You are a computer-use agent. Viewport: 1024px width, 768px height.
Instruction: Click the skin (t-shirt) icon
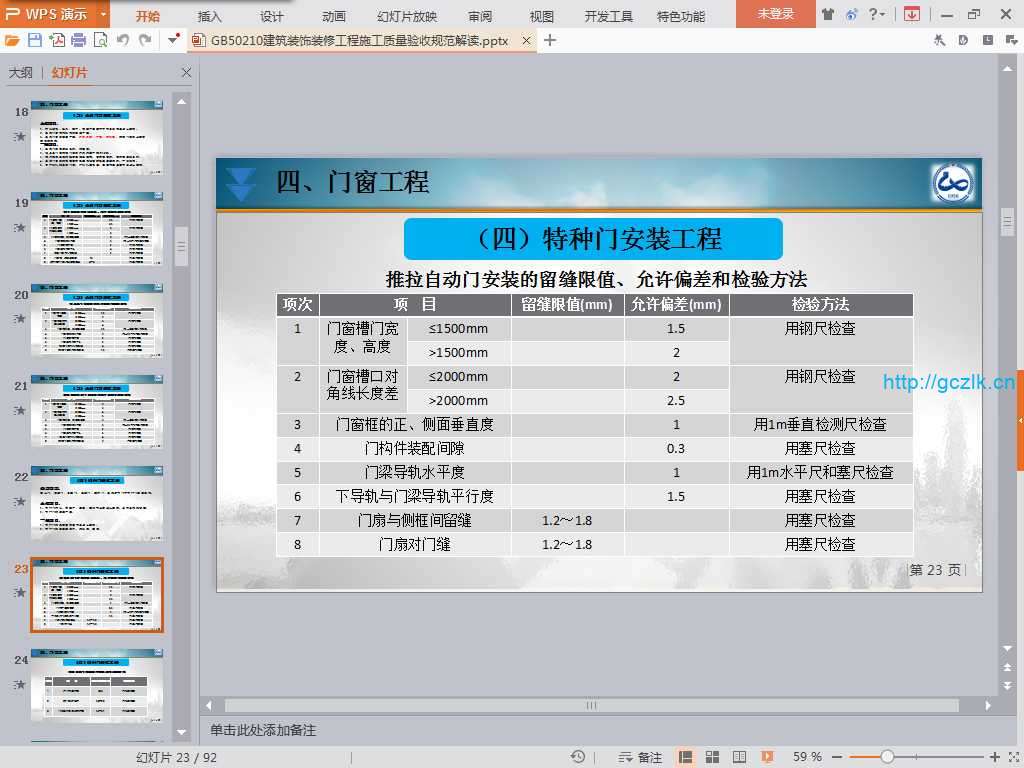(x=828, y=14)
